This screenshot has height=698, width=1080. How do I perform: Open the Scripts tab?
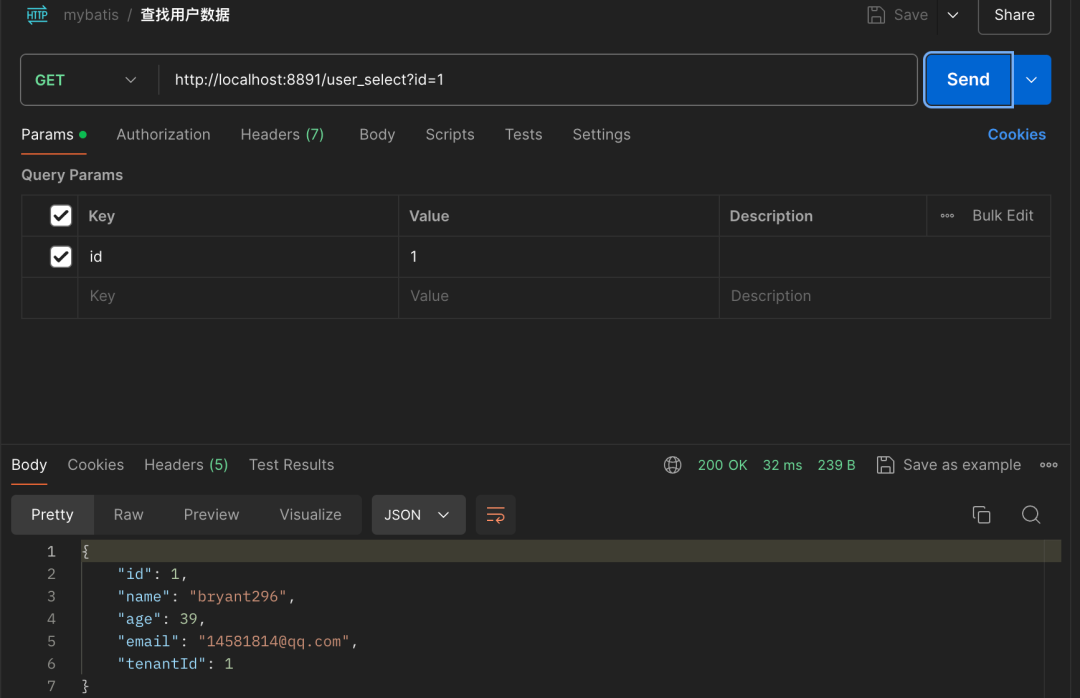point(450,134)
